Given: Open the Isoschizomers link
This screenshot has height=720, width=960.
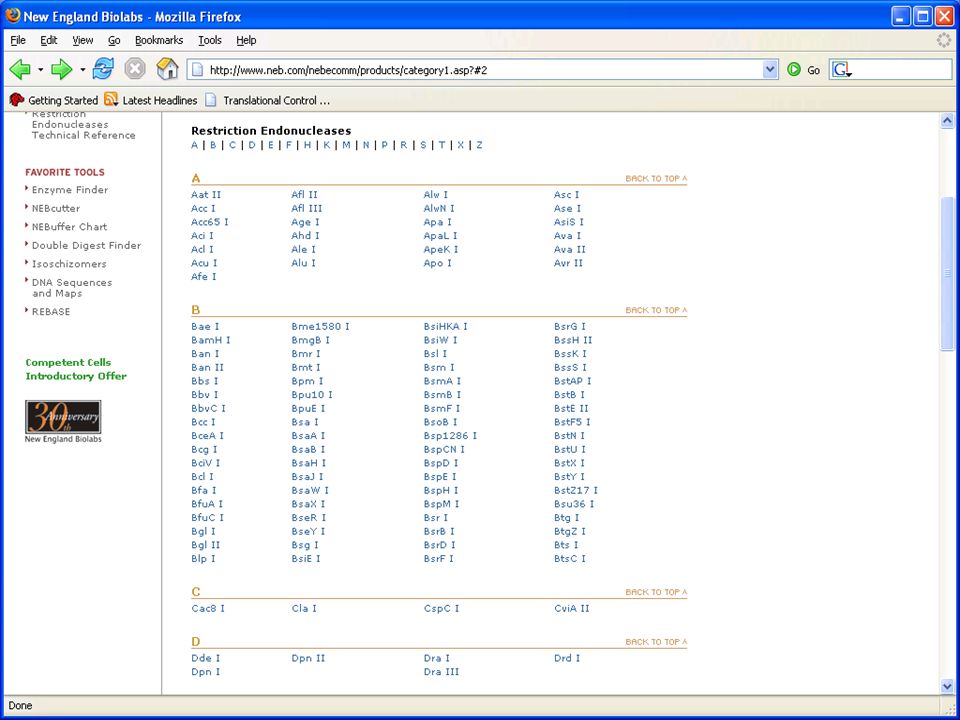Looking at the screenshot, I should (x=69, y=264).
